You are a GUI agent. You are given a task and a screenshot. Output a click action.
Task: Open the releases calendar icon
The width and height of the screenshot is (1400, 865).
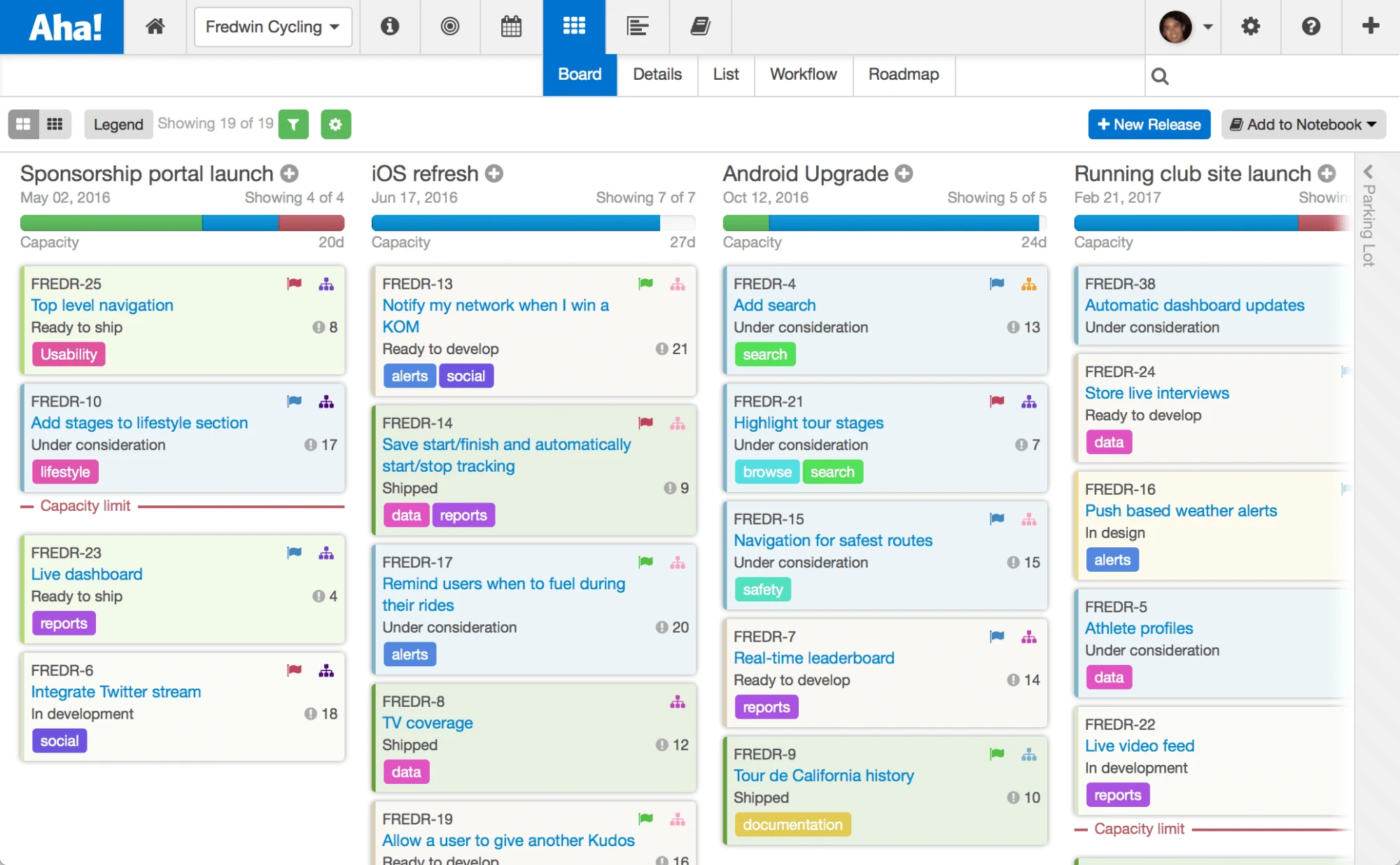(x=511, y=27)
